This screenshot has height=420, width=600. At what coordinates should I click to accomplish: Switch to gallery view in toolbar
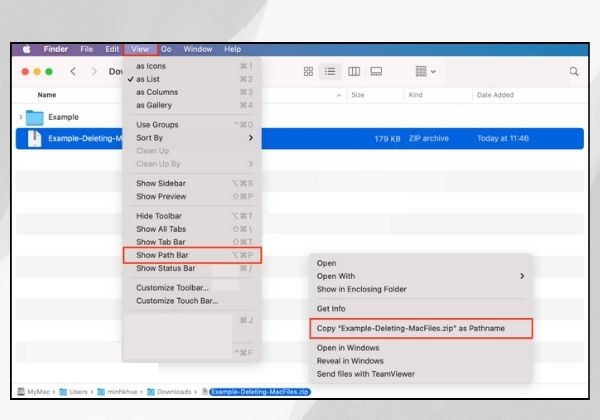[x=376, y=72]
